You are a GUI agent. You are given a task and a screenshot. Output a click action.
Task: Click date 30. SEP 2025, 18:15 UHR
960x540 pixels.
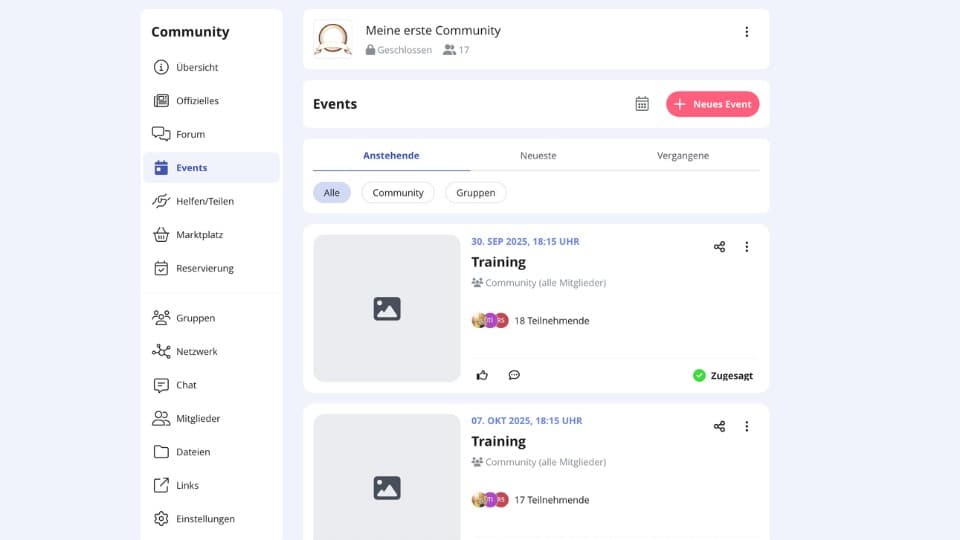click(525, 241)
